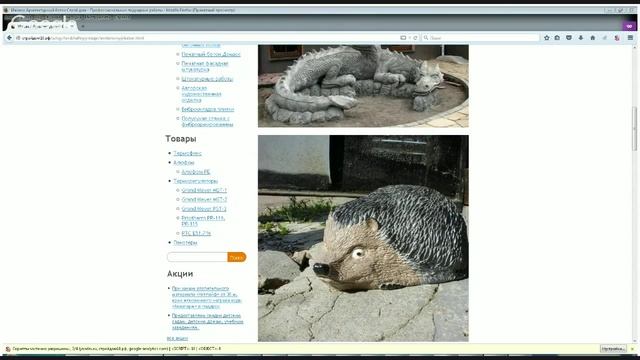Open the Термофлекс product link
The image size is (640, 360).
pyautogui.click(x=187, y=153)
